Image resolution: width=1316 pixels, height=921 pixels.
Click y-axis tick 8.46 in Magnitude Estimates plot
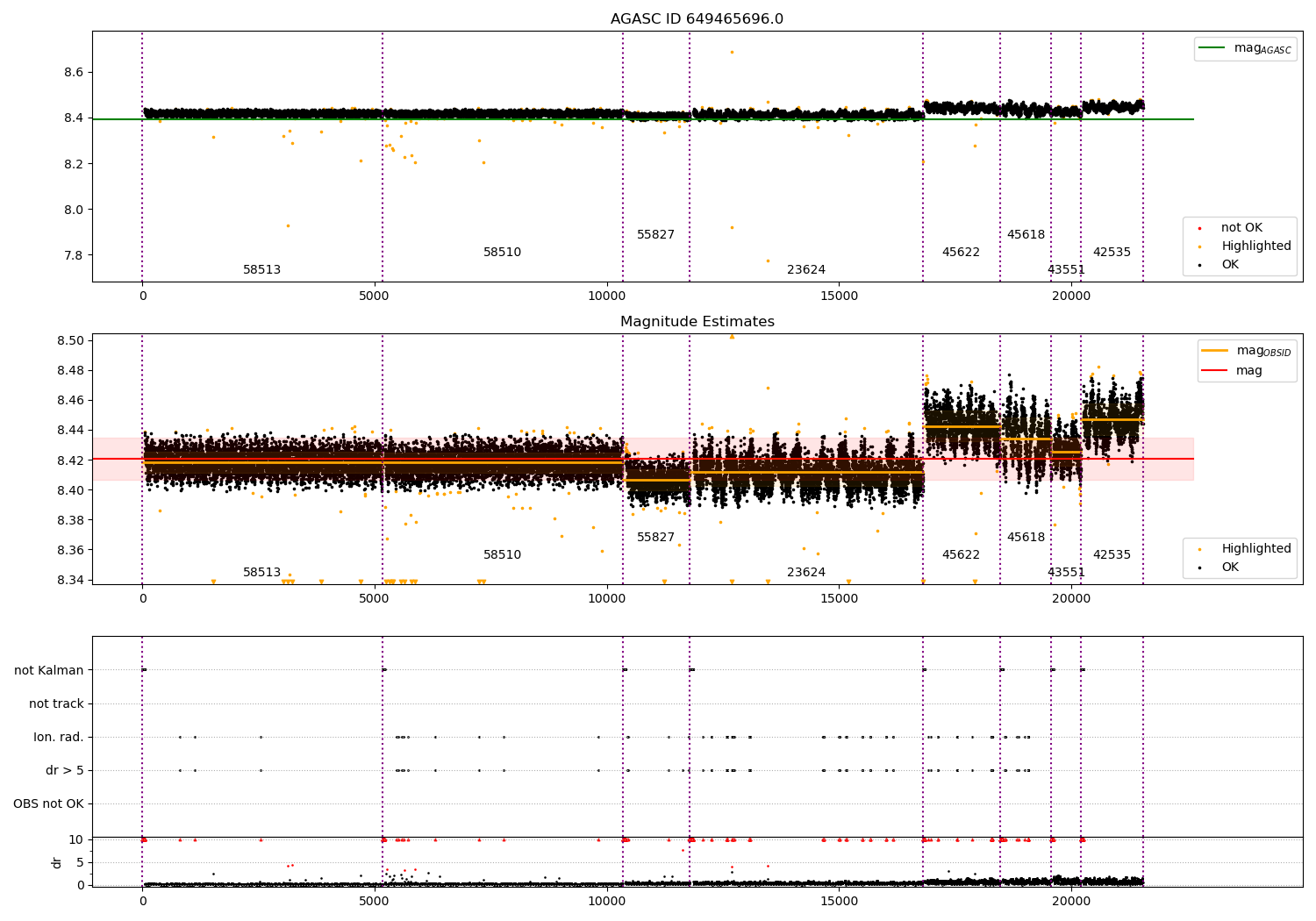coord(70,401)
